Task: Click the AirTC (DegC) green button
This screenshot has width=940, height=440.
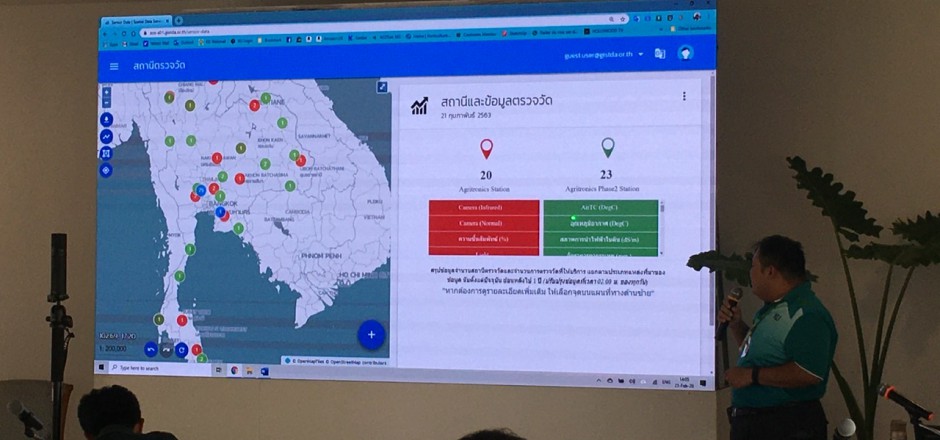Action: pos(600,207)
